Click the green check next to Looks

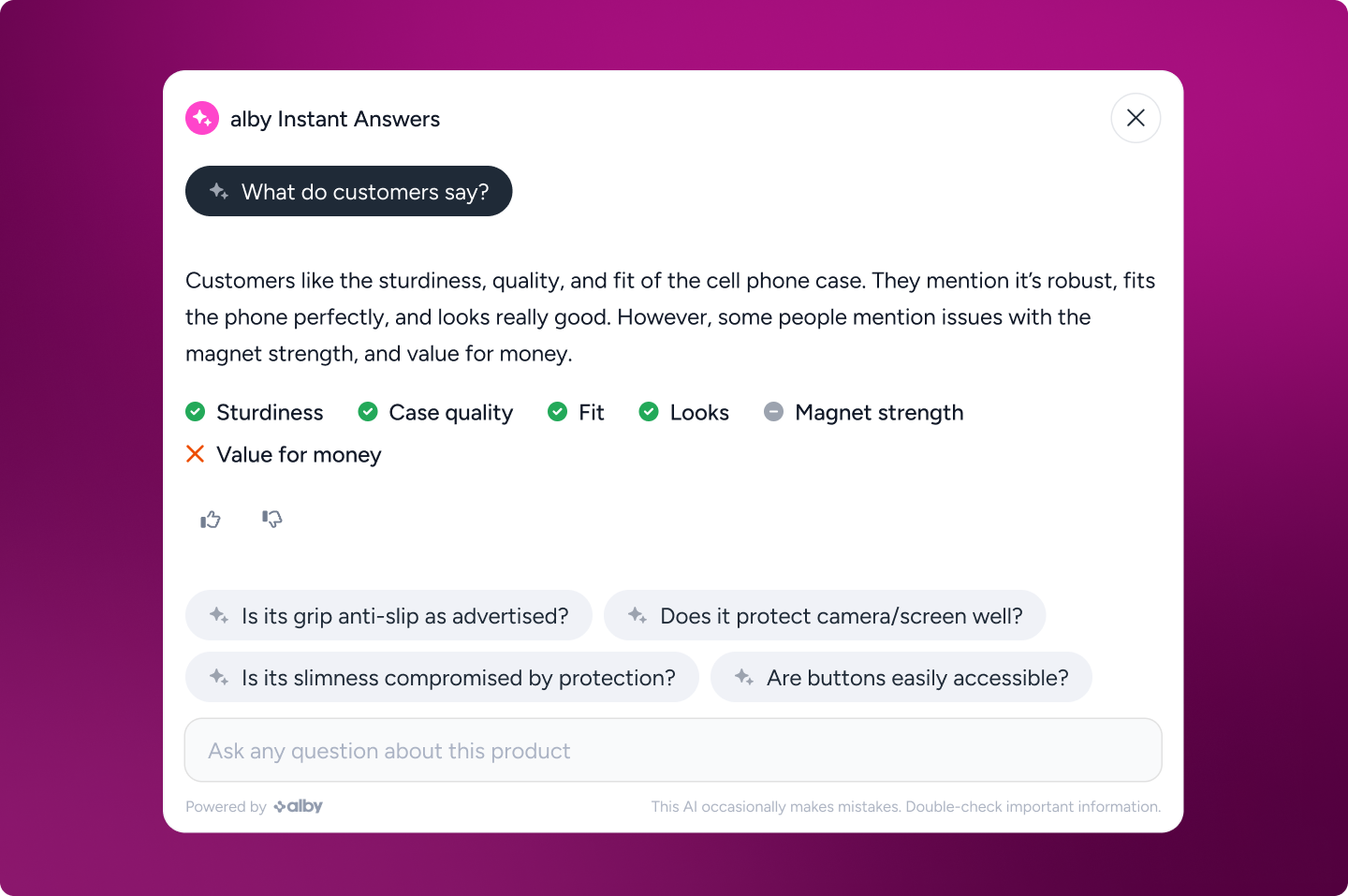(x=649, y=412)
